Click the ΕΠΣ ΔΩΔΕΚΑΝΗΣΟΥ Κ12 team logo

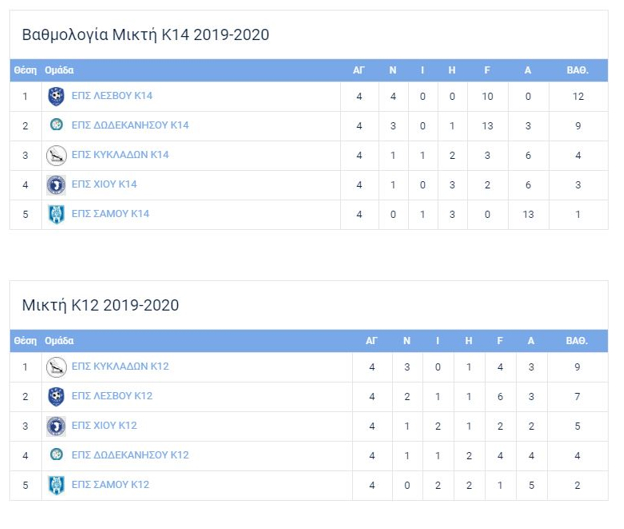(x=57, y=455)
